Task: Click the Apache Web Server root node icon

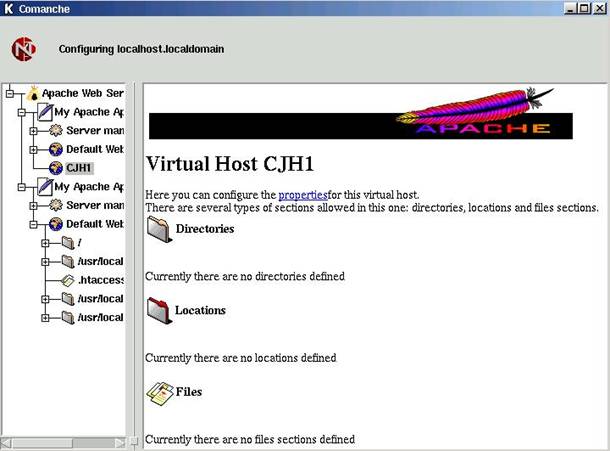Action: (33, 93)
